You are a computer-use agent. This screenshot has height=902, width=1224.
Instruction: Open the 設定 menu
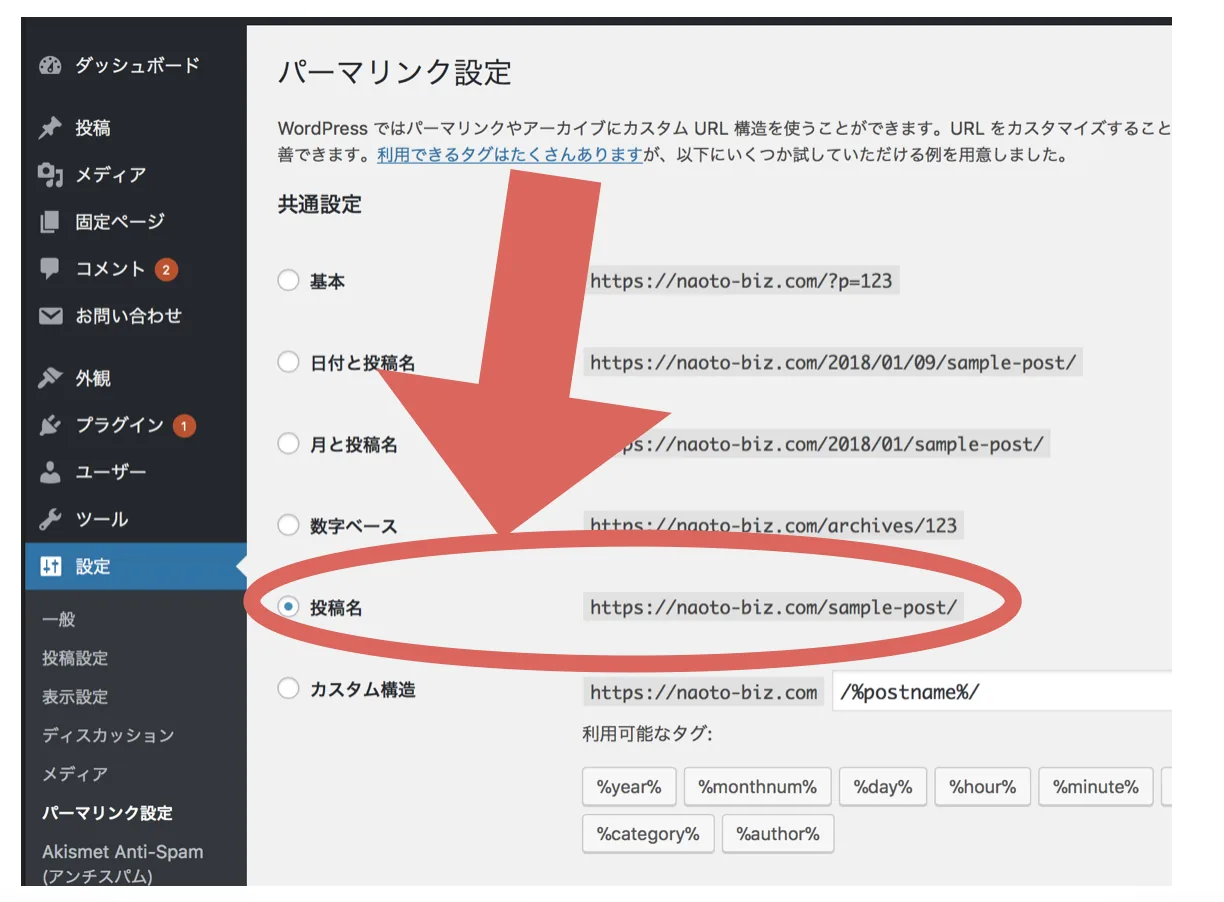pyautogui.click(x=134, y=566)
